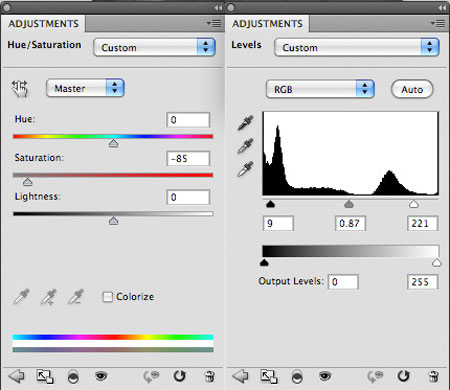The width and height of the screenshot is (450, 390).
Task: Click the Lightness value field
Action: click(188, 197)
